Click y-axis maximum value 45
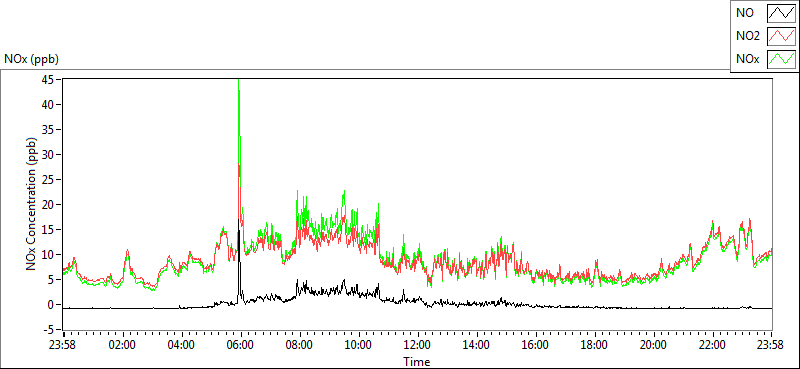This screenshot has height=369, width=800. click(47, 80)
